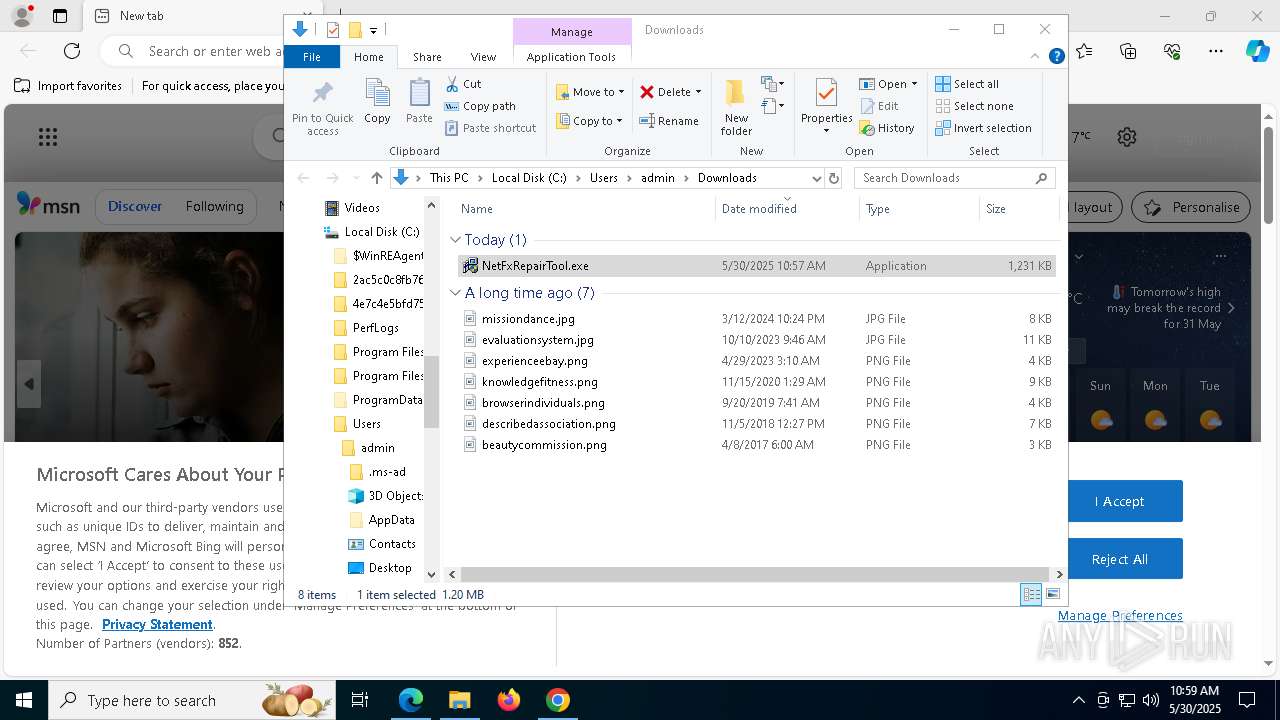This screenshot has width=1280, height=720.
Task: Open the Application Tools tab
Action: [571, 57]
